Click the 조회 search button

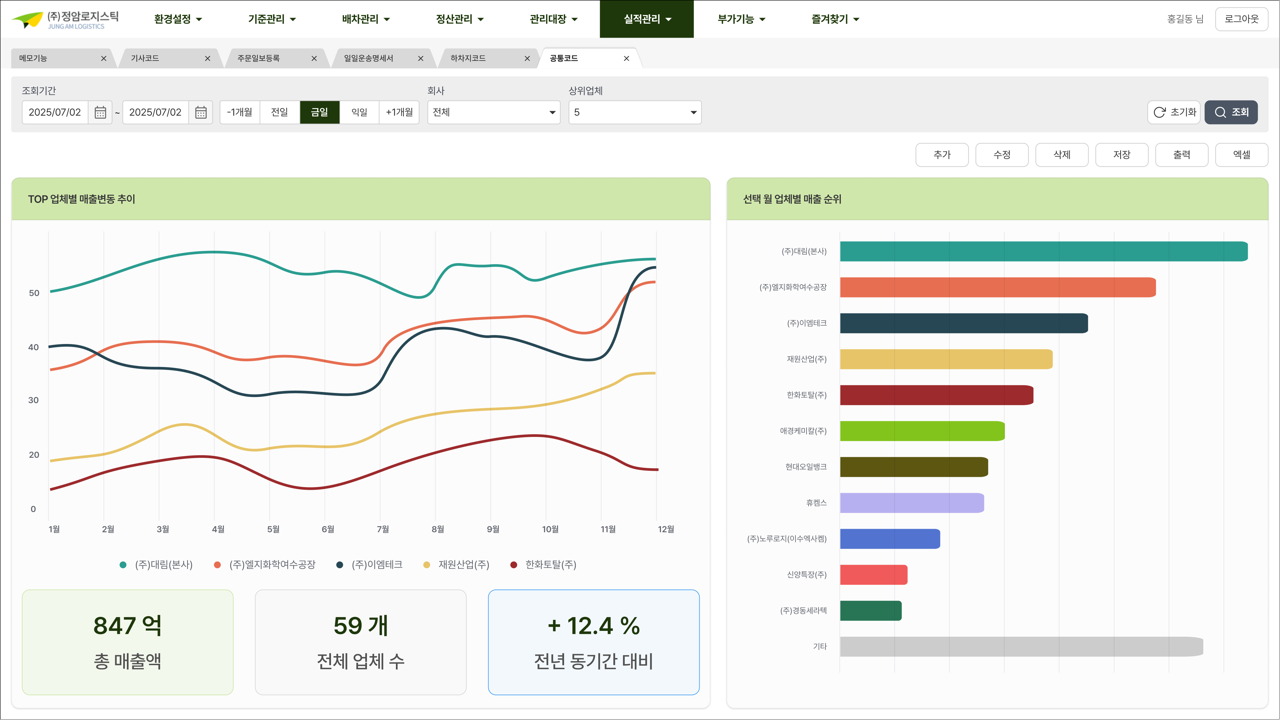pos(1231,112)
